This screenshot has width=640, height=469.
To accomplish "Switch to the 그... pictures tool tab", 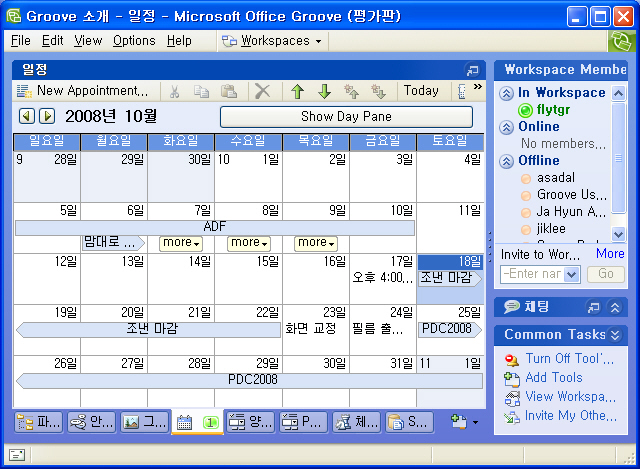I will click(x=145, y=422).
